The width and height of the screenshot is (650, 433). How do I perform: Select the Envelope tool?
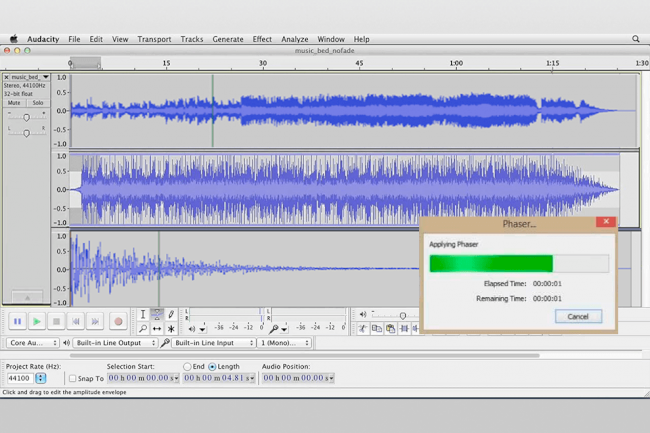(157, 314)
